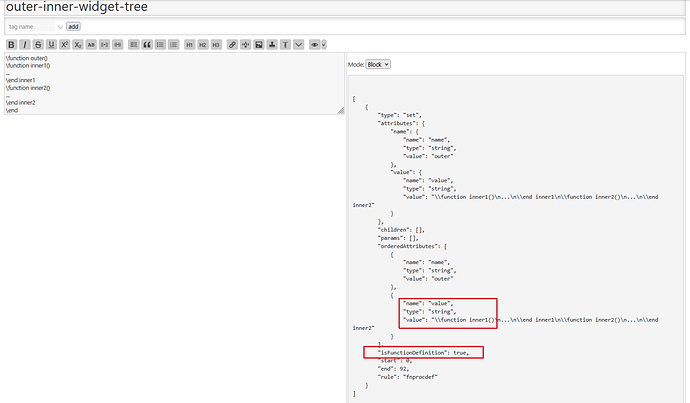Click the tag name input field

(x=30, y=26)
